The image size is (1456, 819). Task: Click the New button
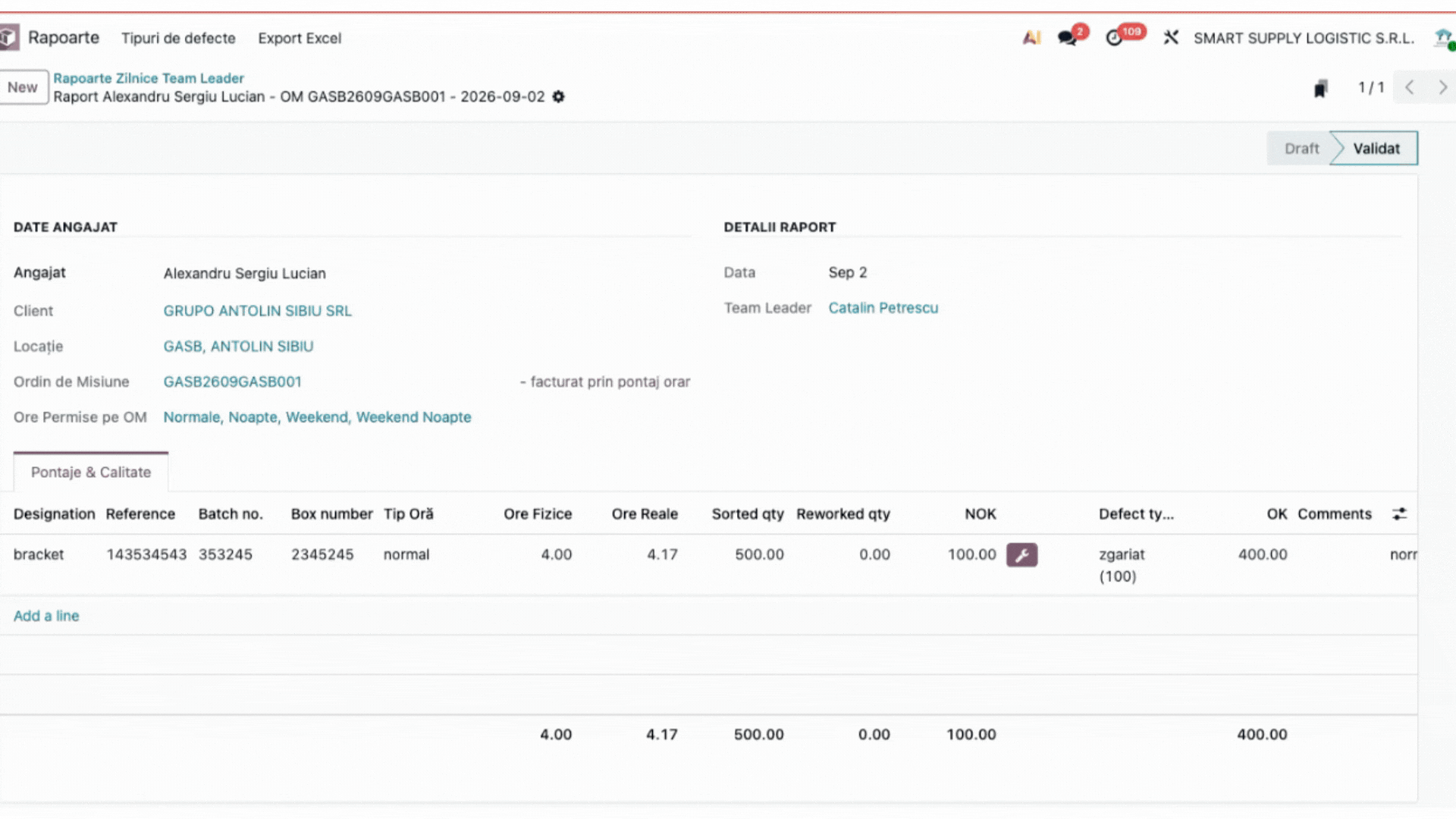[x=23, y=87]
